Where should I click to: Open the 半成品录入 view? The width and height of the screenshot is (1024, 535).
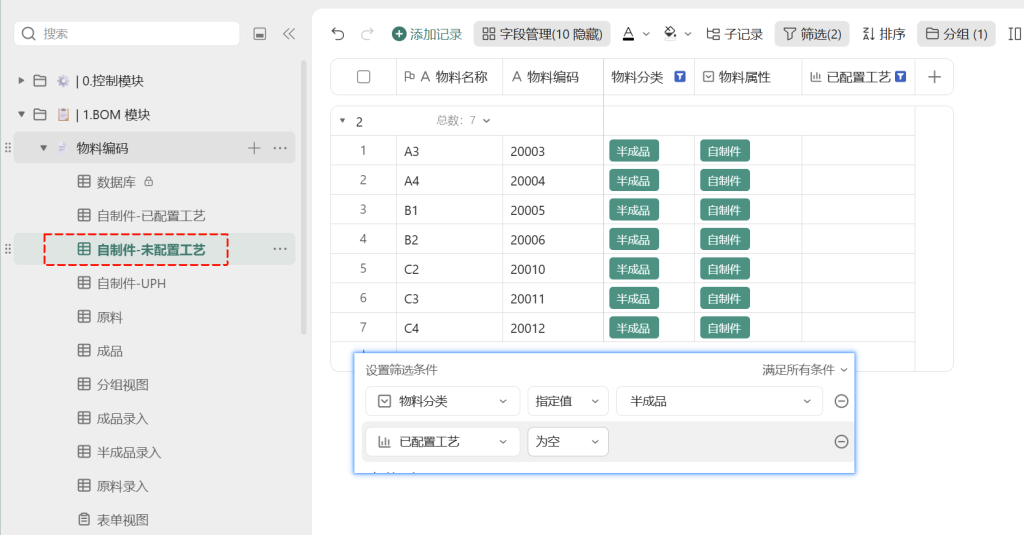120,452
